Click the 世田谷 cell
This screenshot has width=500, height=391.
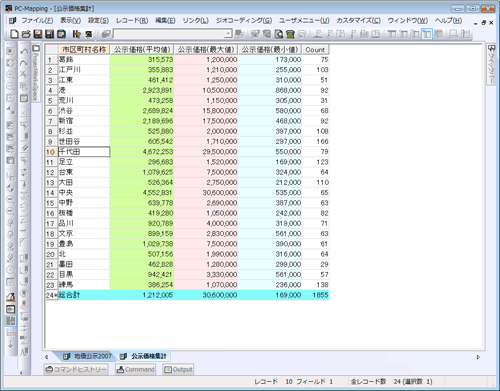(84, 141)
